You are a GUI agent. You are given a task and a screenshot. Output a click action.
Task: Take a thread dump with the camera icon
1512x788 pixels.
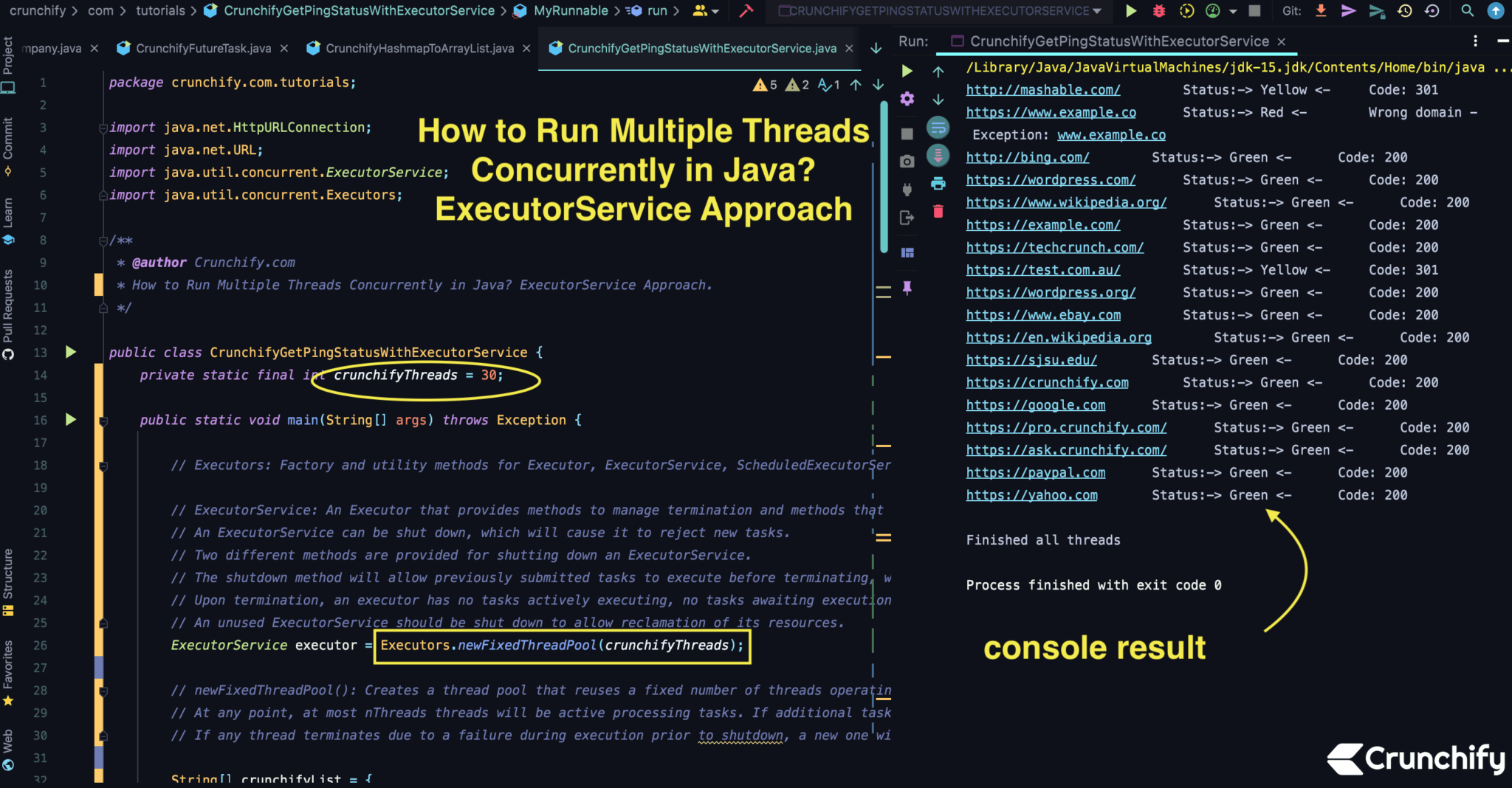(907, 159)
